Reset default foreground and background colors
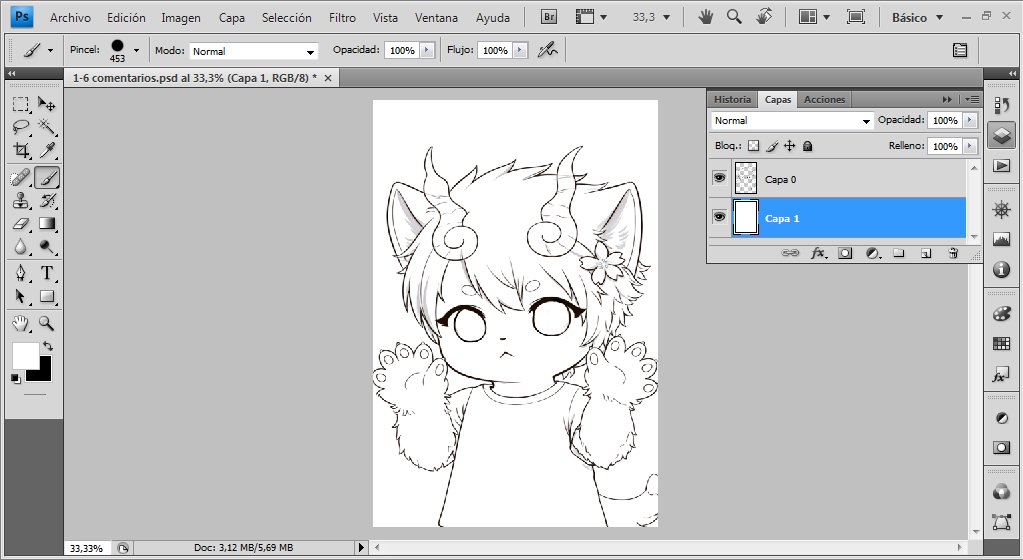Image resolution: width=1023 pixels, height=560 pixels. coord(16,379)
